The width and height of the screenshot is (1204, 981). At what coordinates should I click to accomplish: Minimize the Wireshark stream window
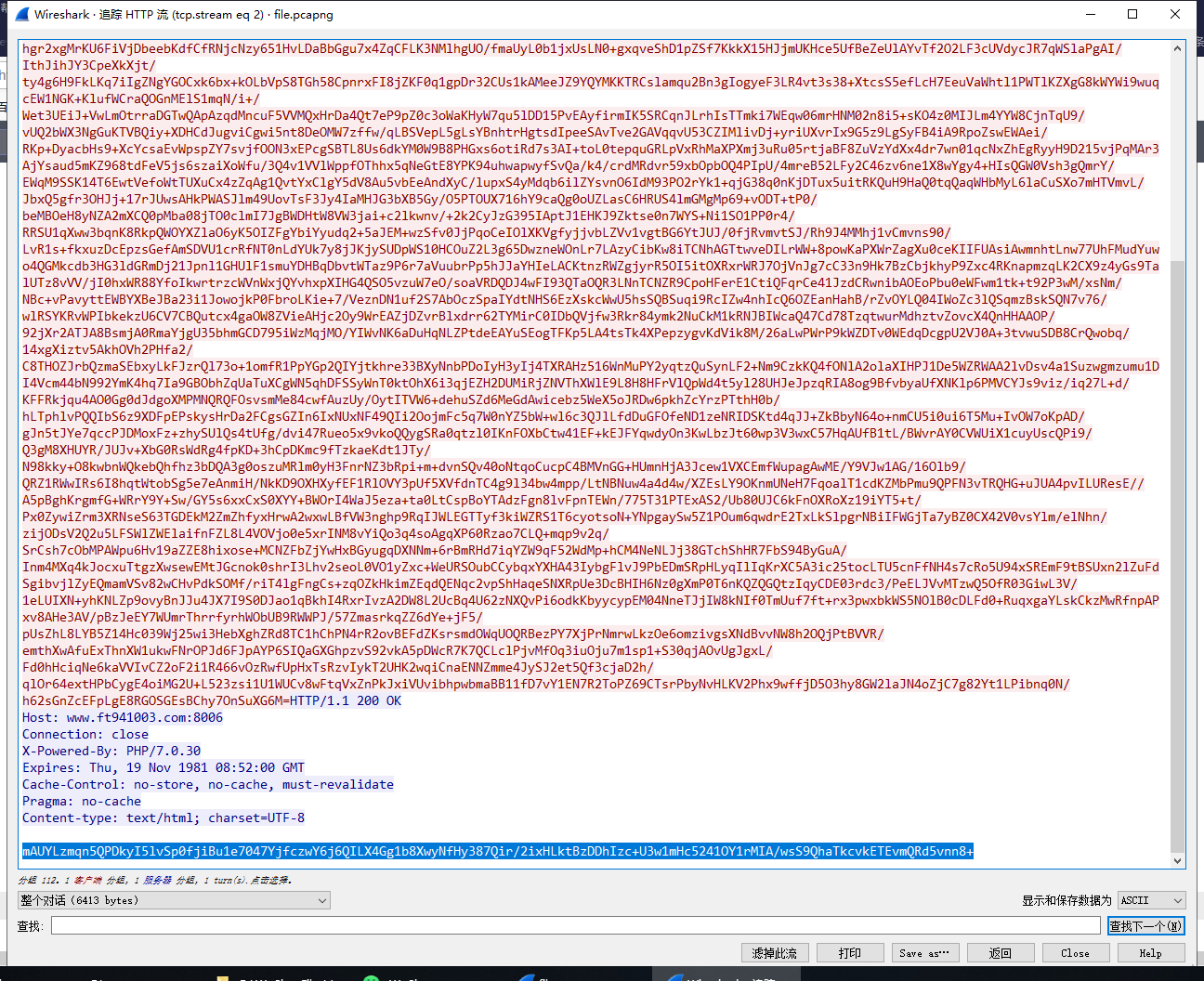click(x=1090, y=14)
